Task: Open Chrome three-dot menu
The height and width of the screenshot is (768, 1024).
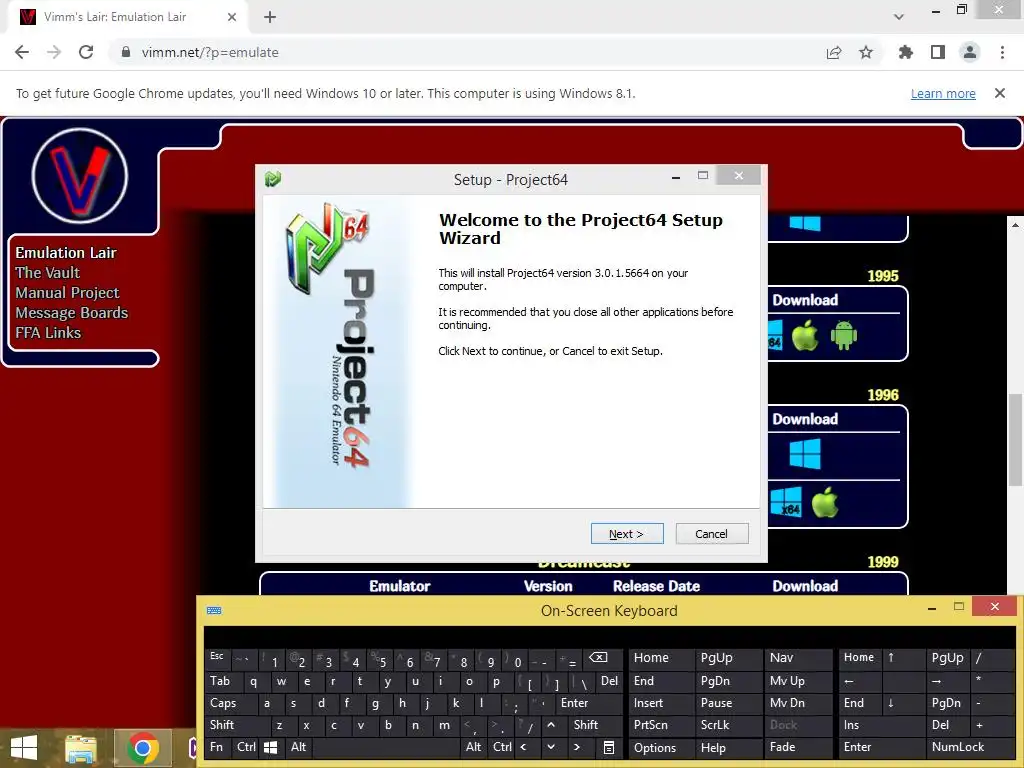Action: [1002, 52]
